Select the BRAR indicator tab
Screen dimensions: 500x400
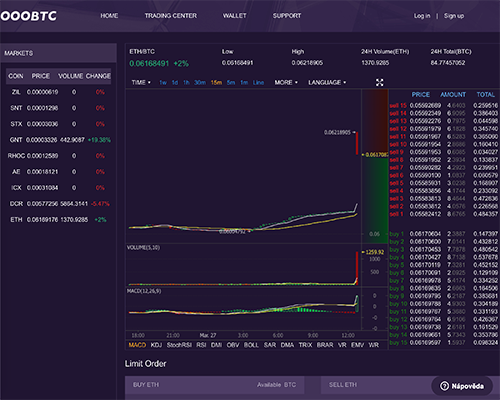(325, 345)
